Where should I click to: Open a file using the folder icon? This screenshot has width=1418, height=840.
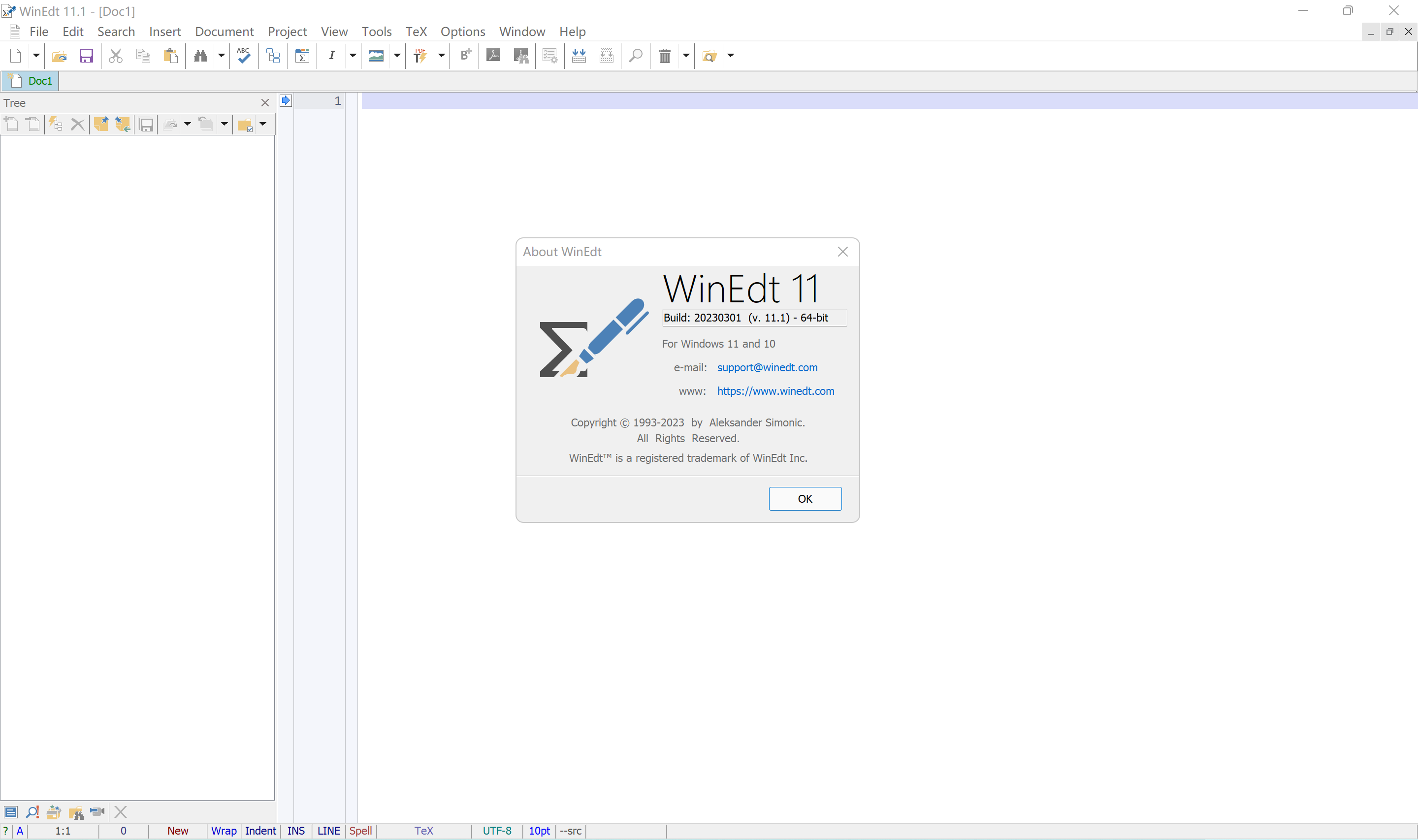(x=59, y=56)
